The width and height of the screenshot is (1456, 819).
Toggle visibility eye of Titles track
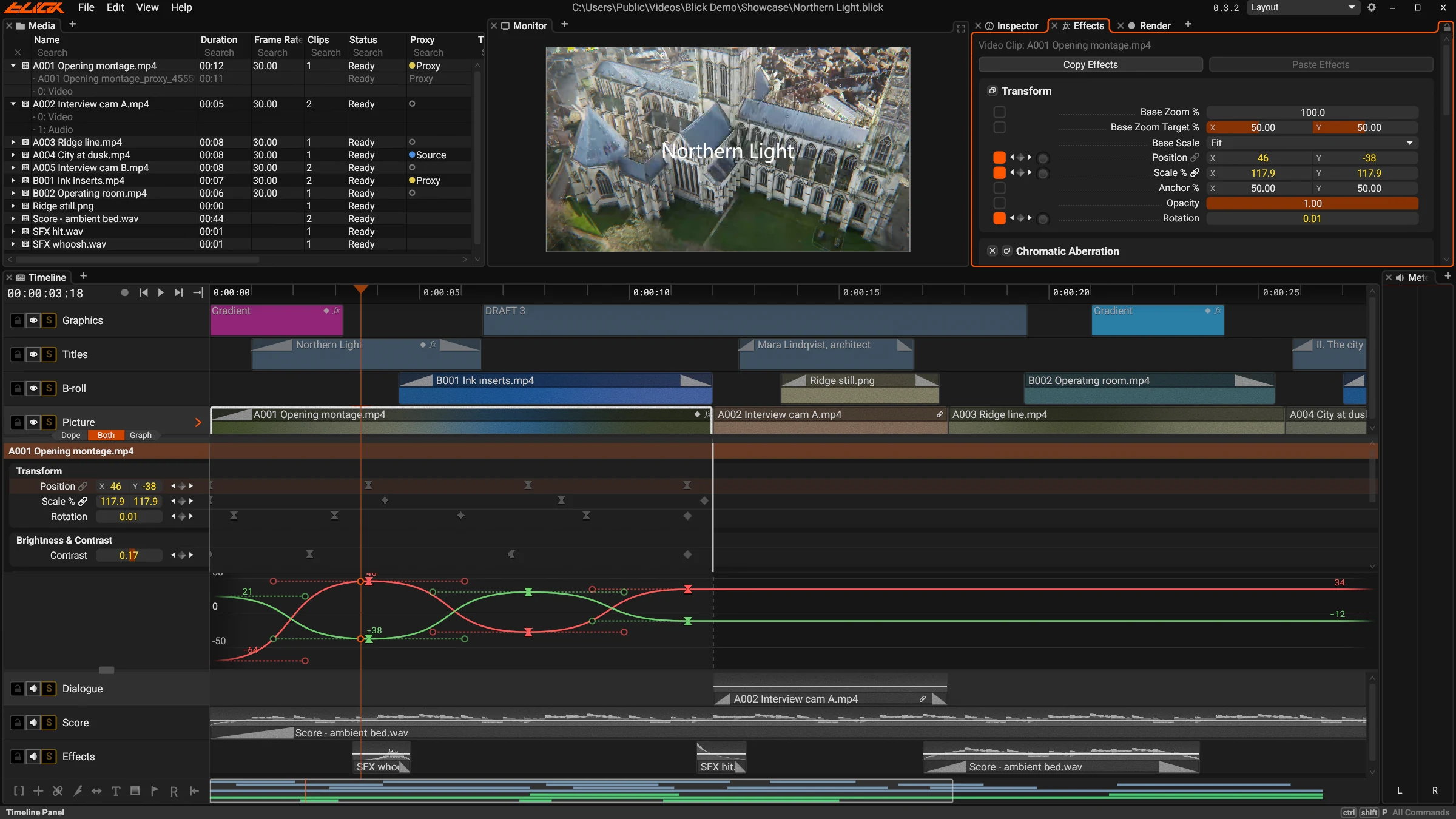pos(33,354)
